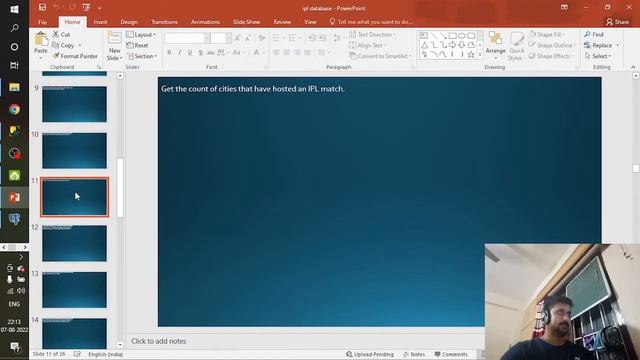Switch to the Review tab

coord(282,22)
